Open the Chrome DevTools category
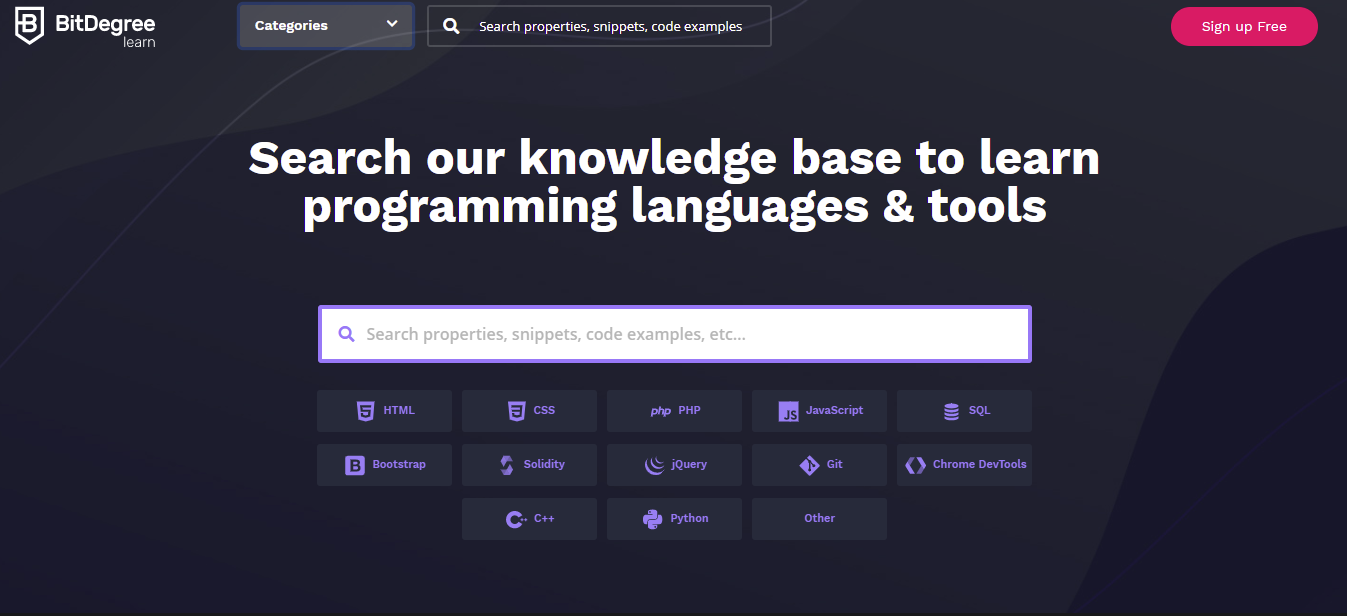 [964, 465]
